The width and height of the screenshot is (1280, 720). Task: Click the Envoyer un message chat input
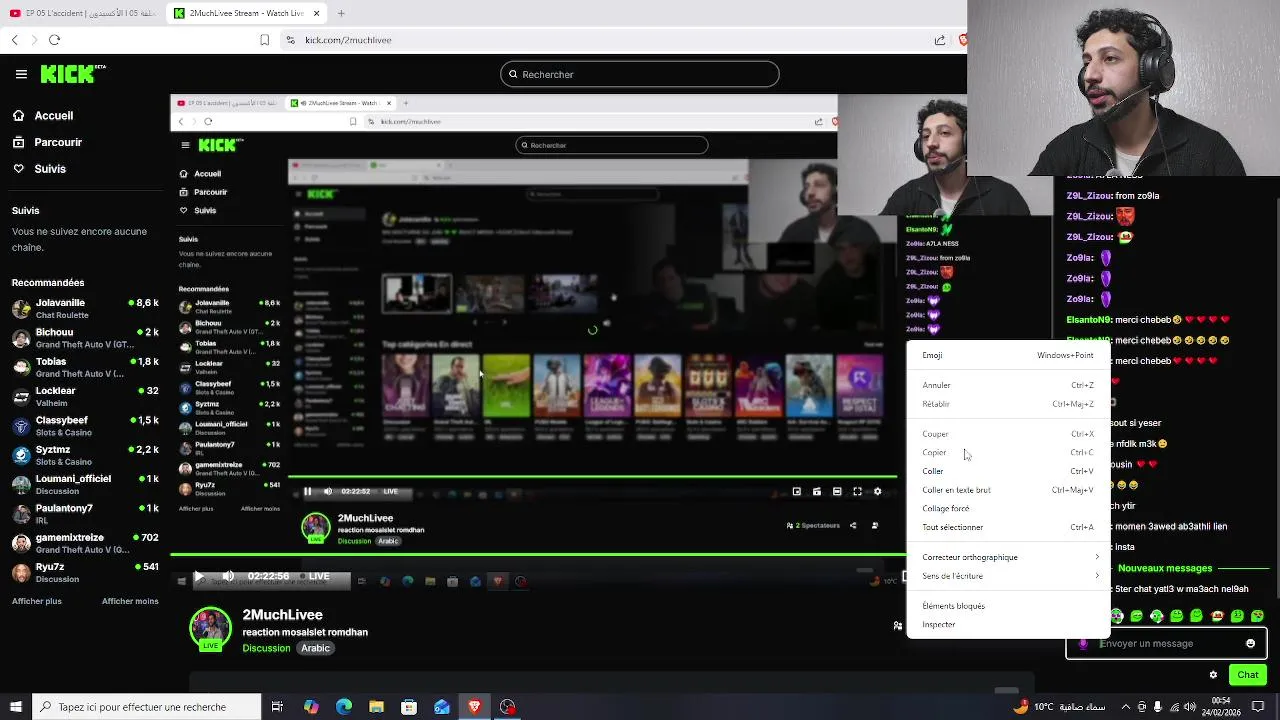click(1166, 643)
